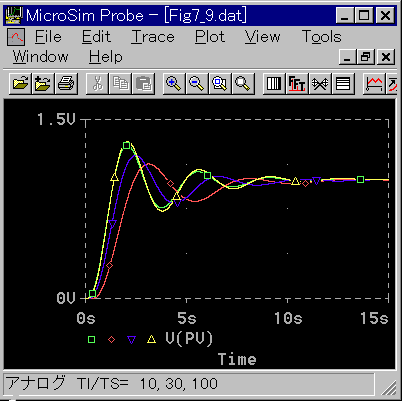Open the Trace menu
Image resolution: width=402 pixels, height=401 pixels.
[x=153, y=37]
